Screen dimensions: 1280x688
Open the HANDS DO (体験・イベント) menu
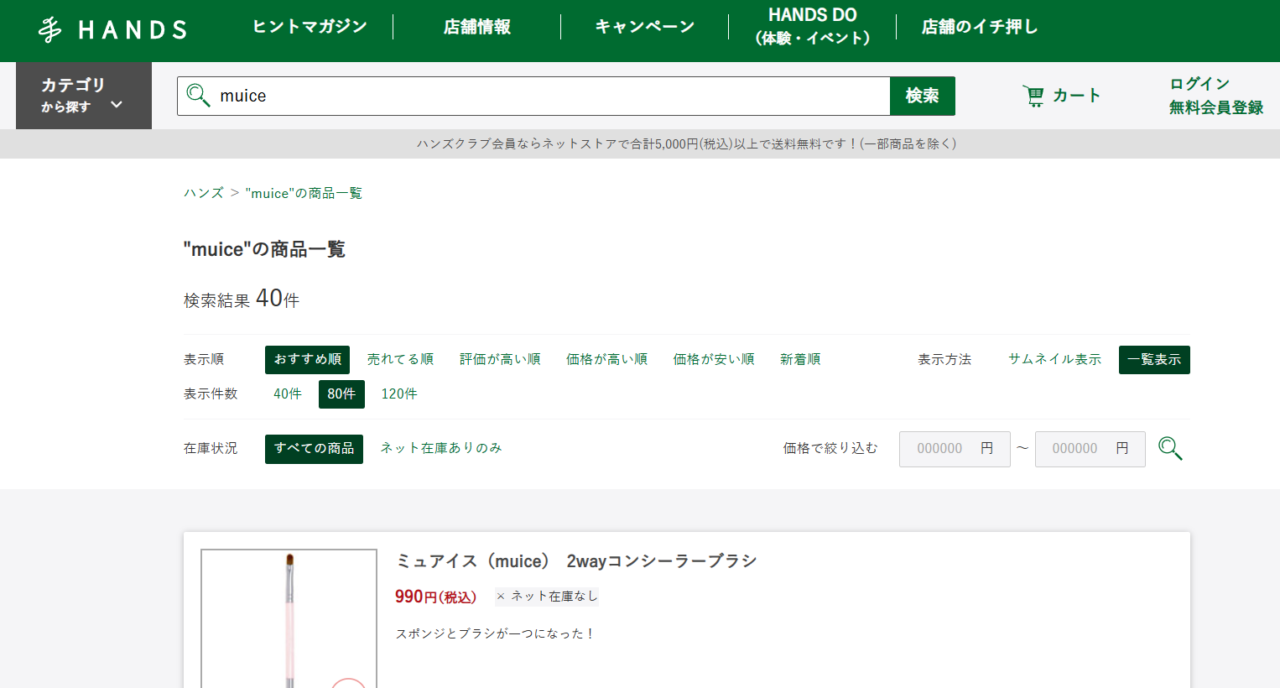click(x=813, y=27)
